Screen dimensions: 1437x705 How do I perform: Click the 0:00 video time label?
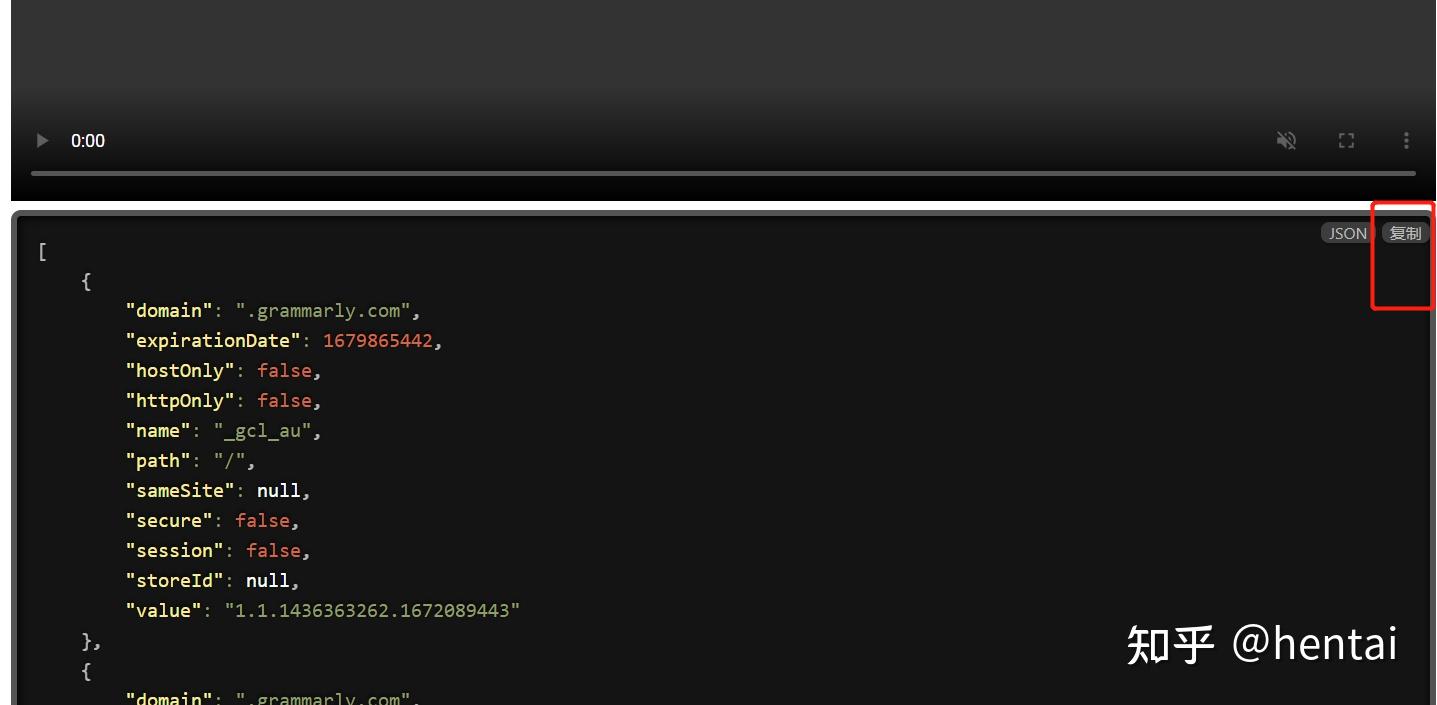[x=88, y=141]
